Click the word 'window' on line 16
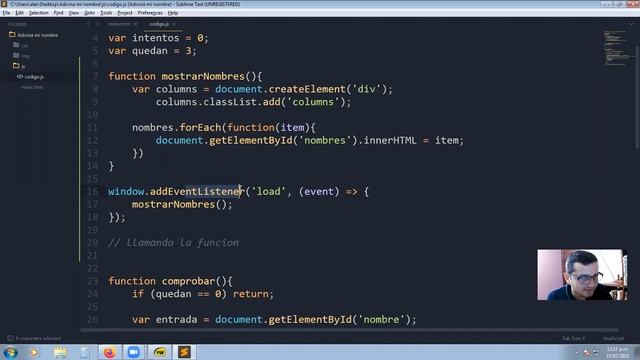The width and height of the screenshot is (640, 360). (x=126, y=191)
